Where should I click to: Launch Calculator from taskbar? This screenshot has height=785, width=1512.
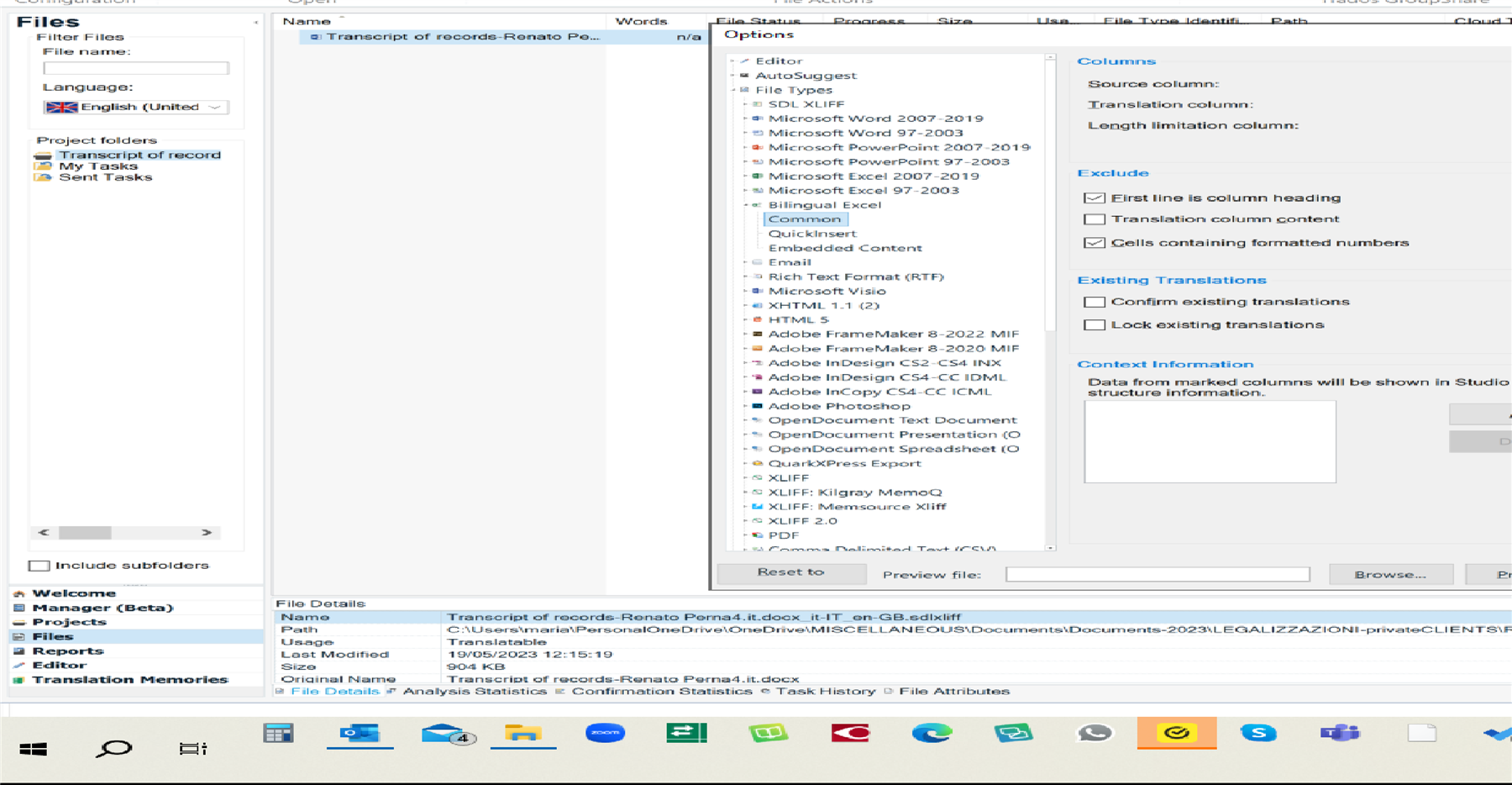point(278,733)
